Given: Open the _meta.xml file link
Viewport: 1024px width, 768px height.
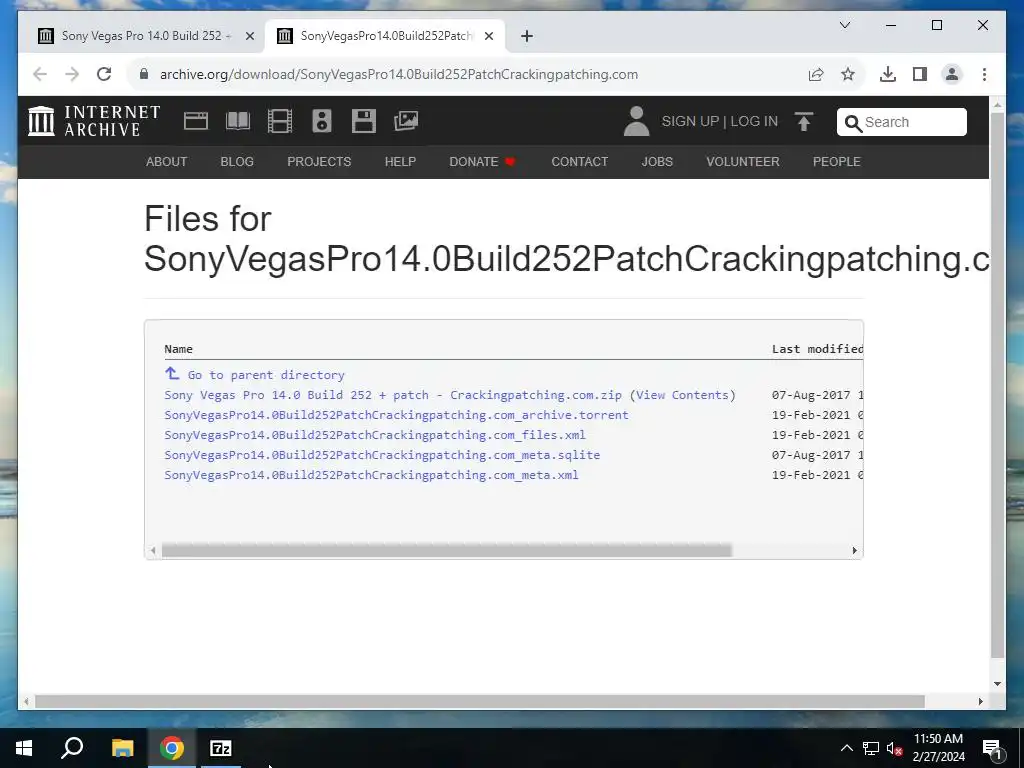Looking at the screenshot, I should pos(371,475).
